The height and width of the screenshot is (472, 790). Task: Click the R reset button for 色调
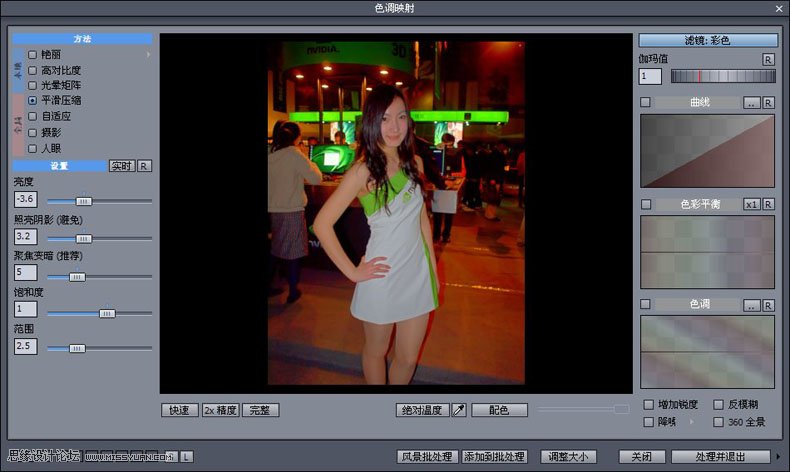(768, 304)
